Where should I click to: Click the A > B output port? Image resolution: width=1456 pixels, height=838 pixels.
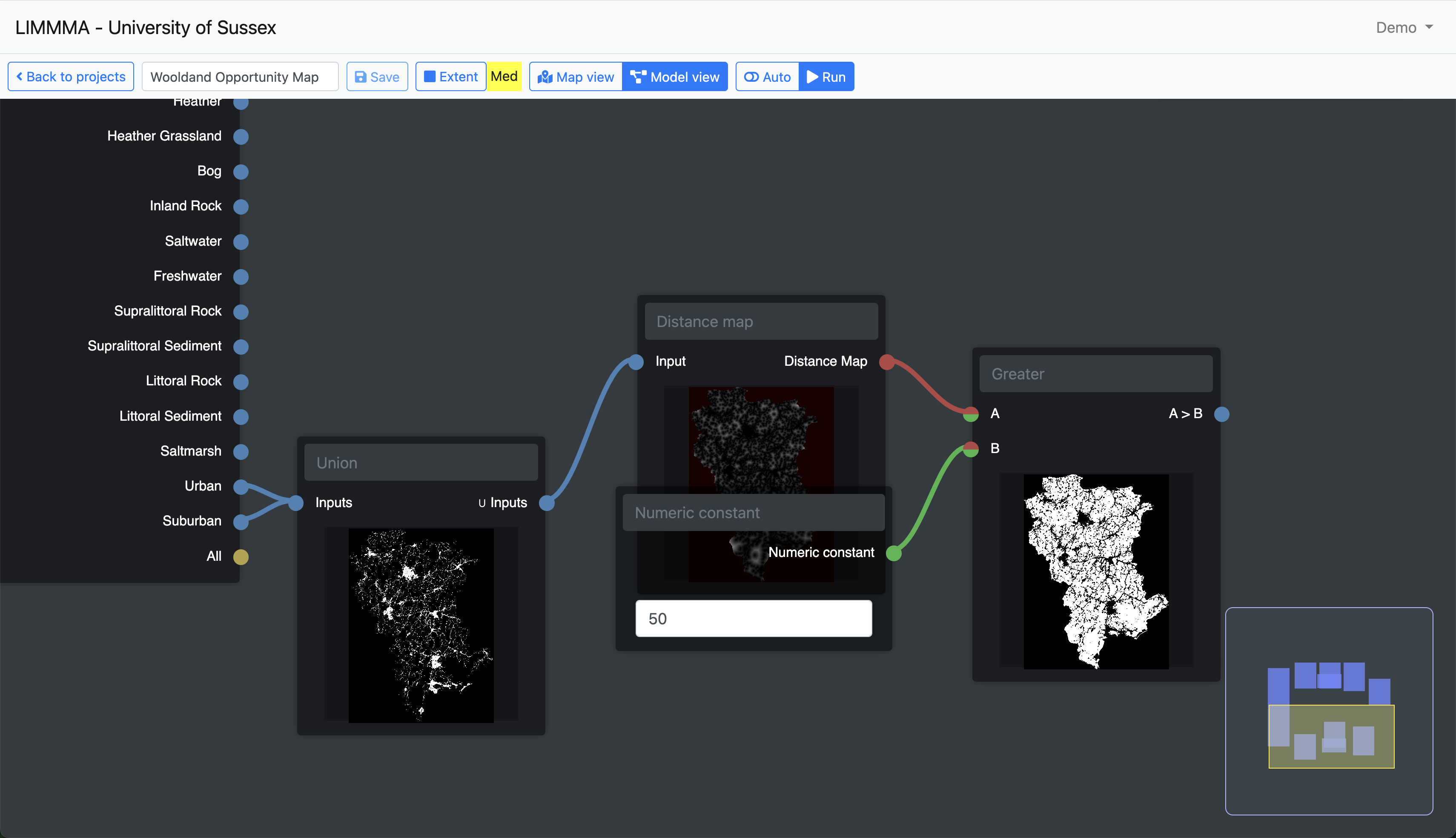[1222, 414]
